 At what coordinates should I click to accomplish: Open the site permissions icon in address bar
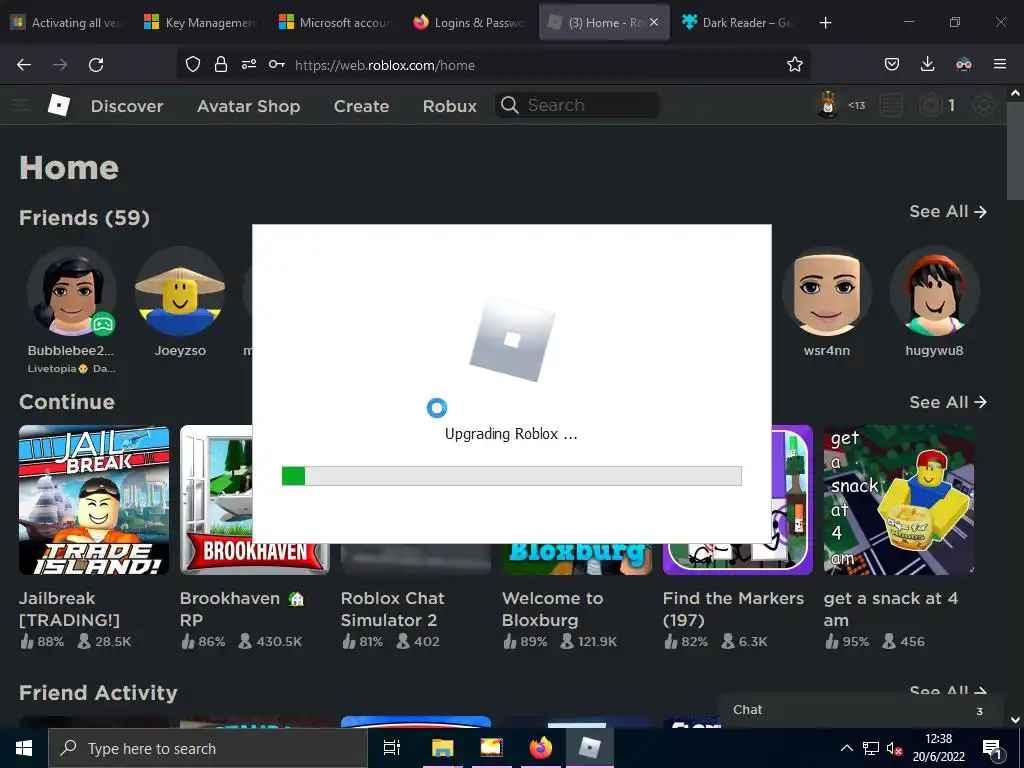click(x=249, y=65)
